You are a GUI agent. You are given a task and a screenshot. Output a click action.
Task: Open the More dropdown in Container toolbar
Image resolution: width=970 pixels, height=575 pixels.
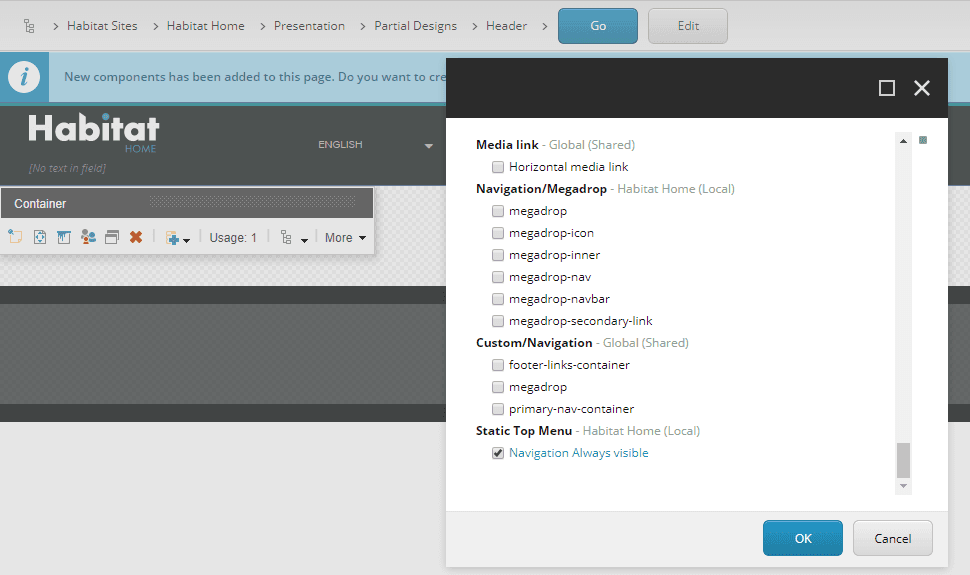pyautogui.click(x=345, y=238)
